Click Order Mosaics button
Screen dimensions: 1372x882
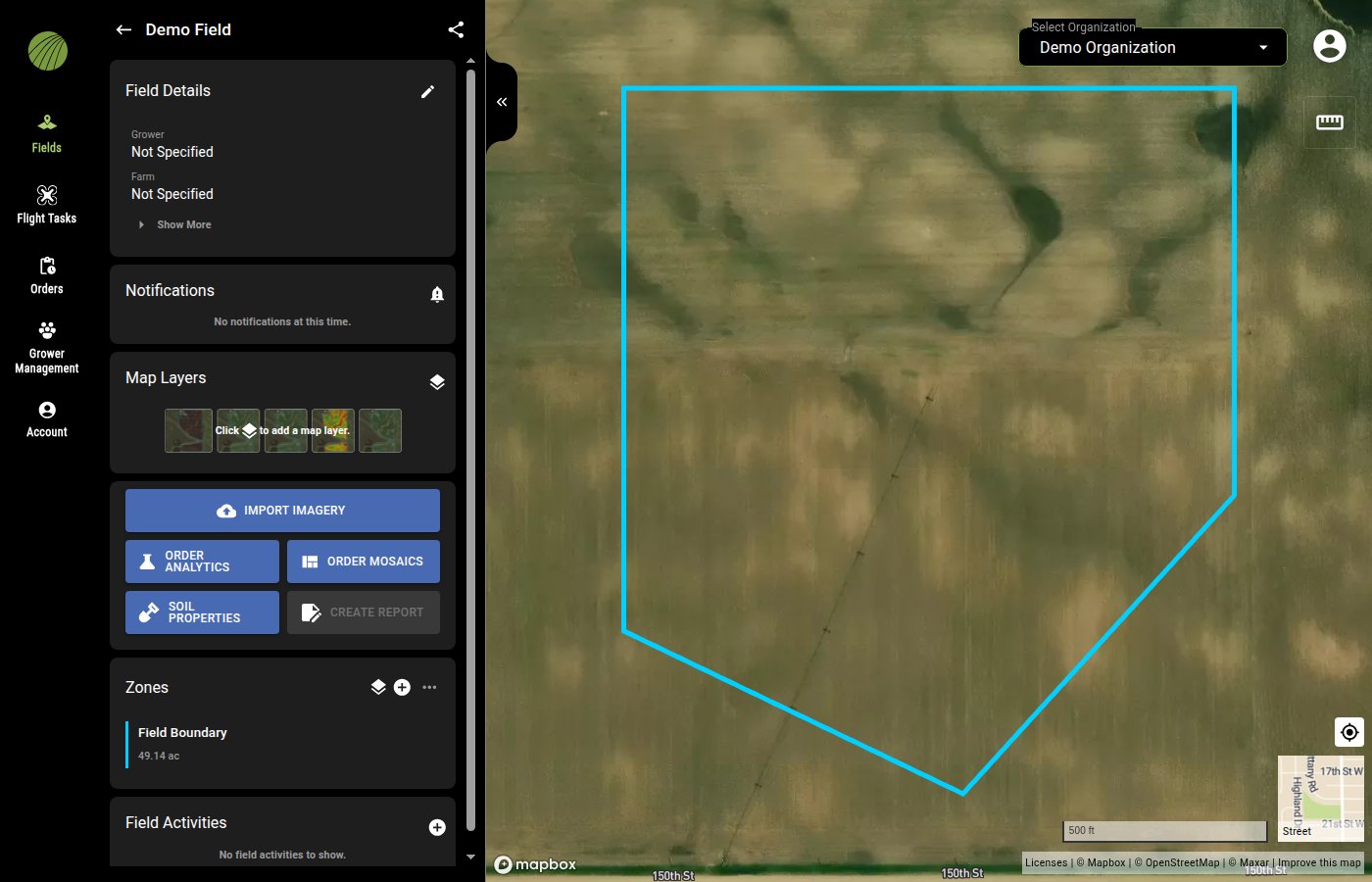point(364,562)
